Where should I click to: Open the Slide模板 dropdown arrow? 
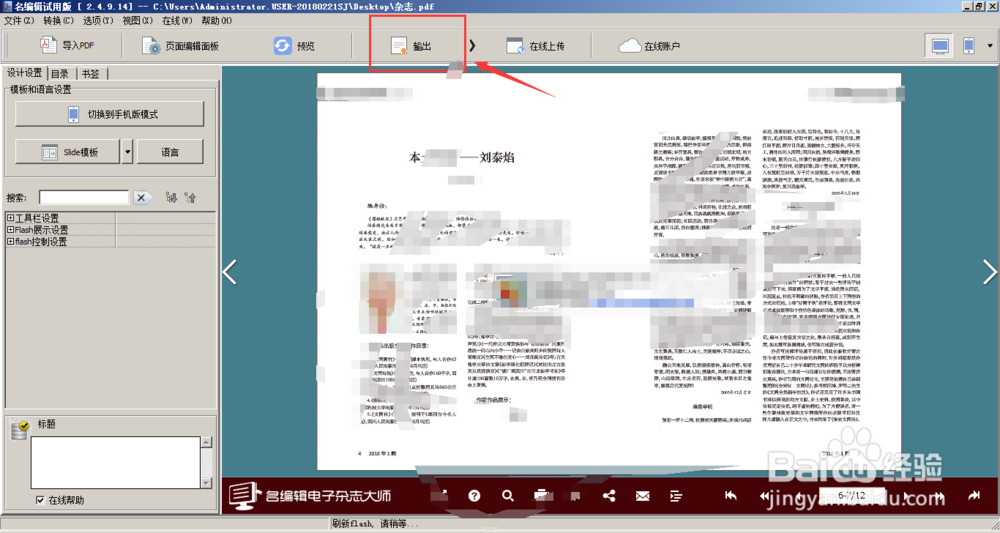coord(128,152)
